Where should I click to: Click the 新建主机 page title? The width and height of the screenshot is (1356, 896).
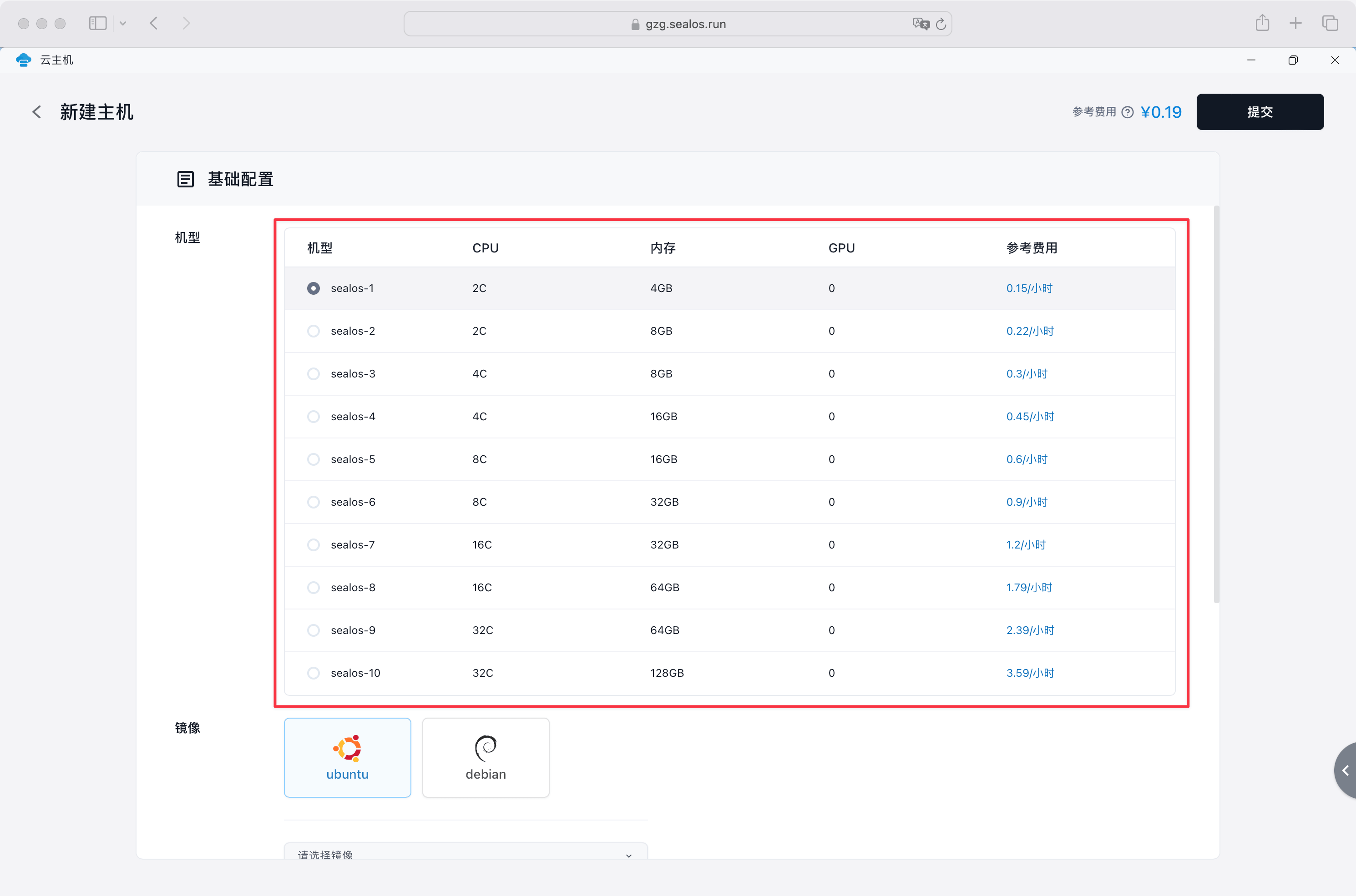click(96, 112)
